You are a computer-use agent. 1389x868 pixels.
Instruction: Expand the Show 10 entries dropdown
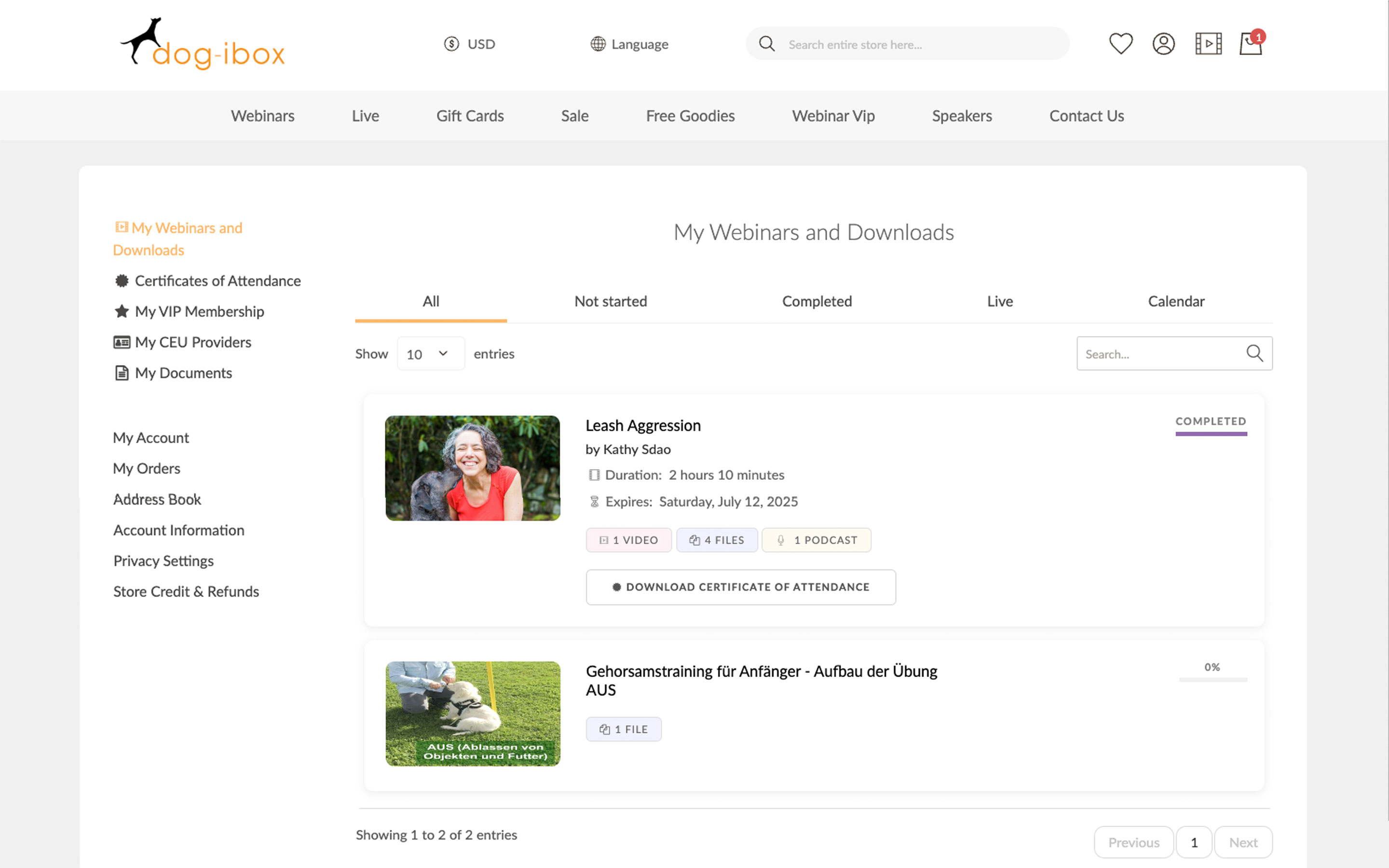(431, 353)
